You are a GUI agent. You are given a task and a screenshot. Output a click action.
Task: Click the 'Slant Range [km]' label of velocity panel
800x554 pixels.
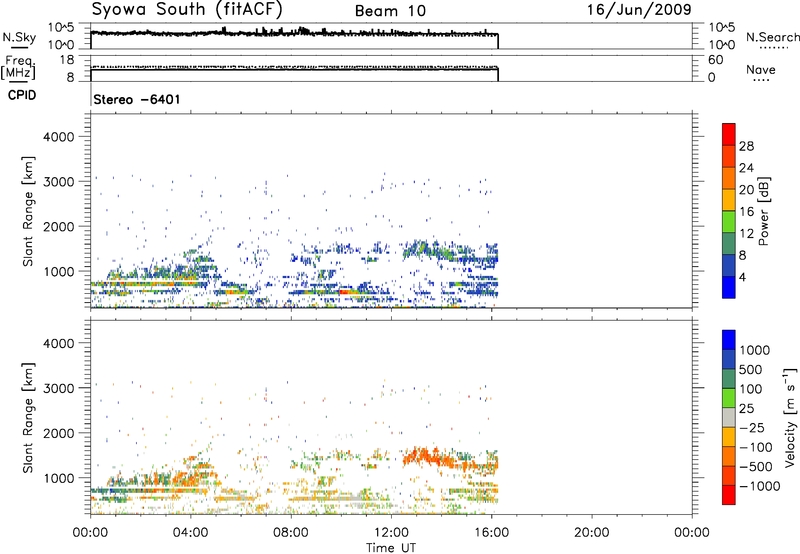(28, 418)
